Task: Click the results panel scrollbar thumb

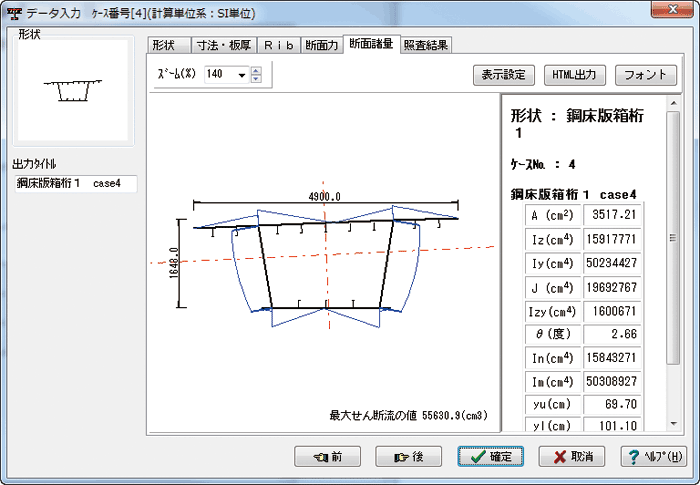Action: [x=674, y=238]
